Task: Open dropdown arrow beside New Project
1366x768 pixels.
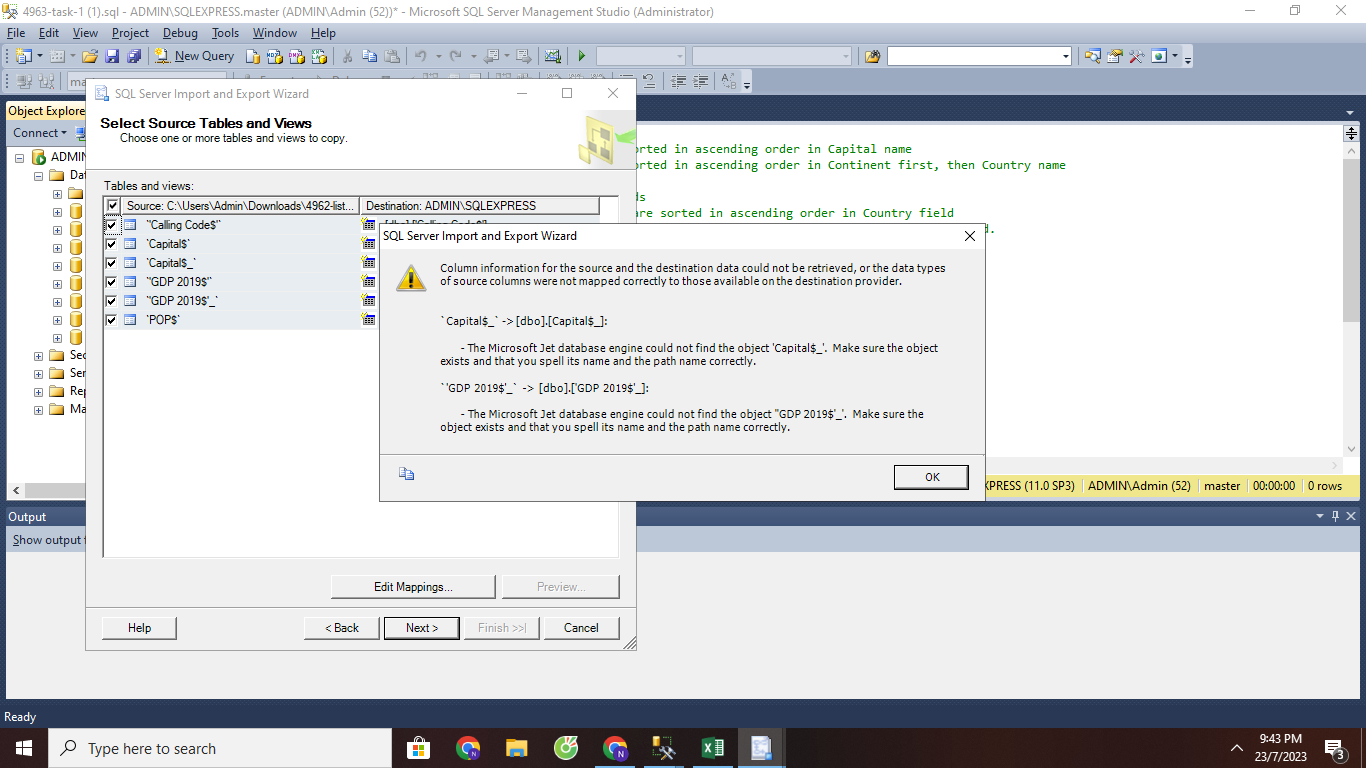Action: click(x=40, y=56)
